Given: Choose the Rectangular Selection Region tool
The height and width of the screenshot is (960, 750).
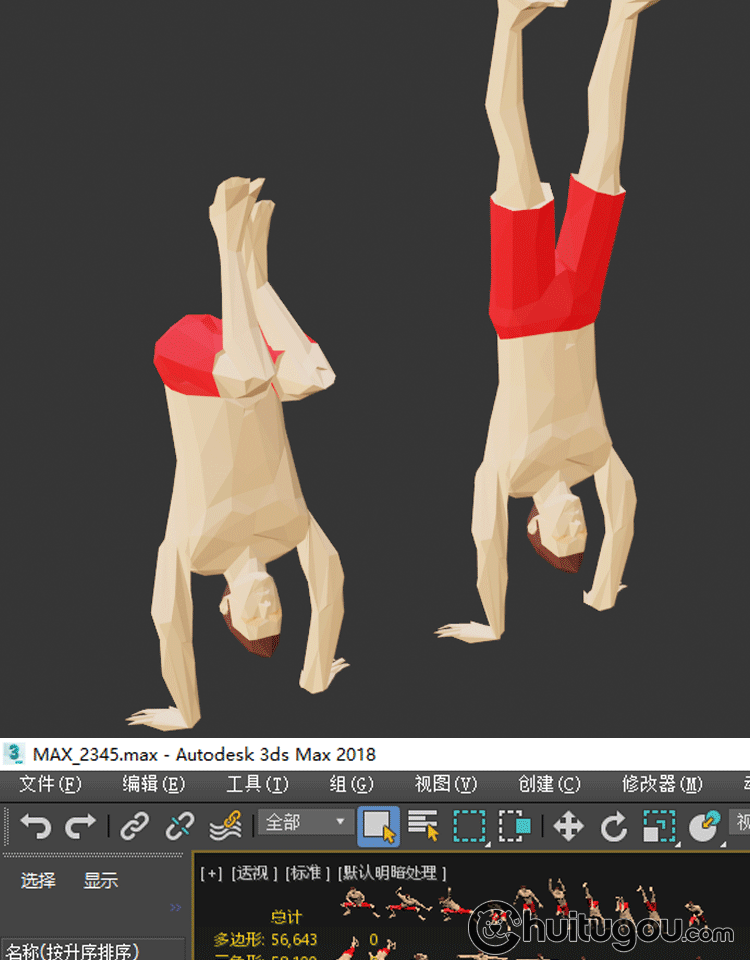Looking at the screenshot, I should [x=470, y=827].
